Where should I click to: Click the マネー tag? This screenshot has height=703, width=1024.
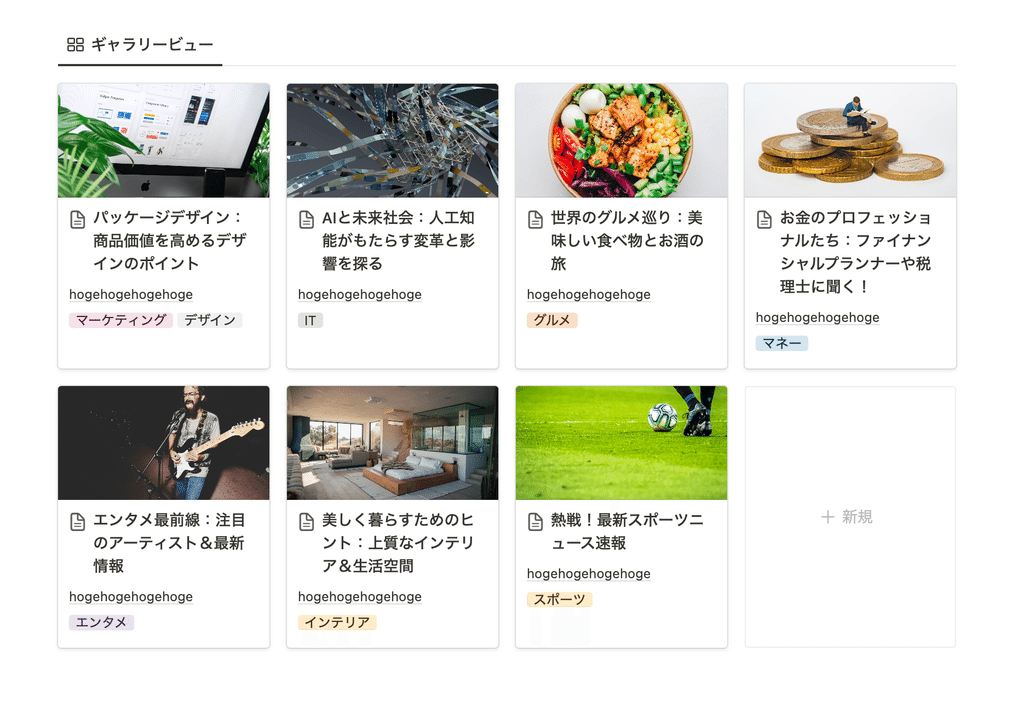click(782, 343)
